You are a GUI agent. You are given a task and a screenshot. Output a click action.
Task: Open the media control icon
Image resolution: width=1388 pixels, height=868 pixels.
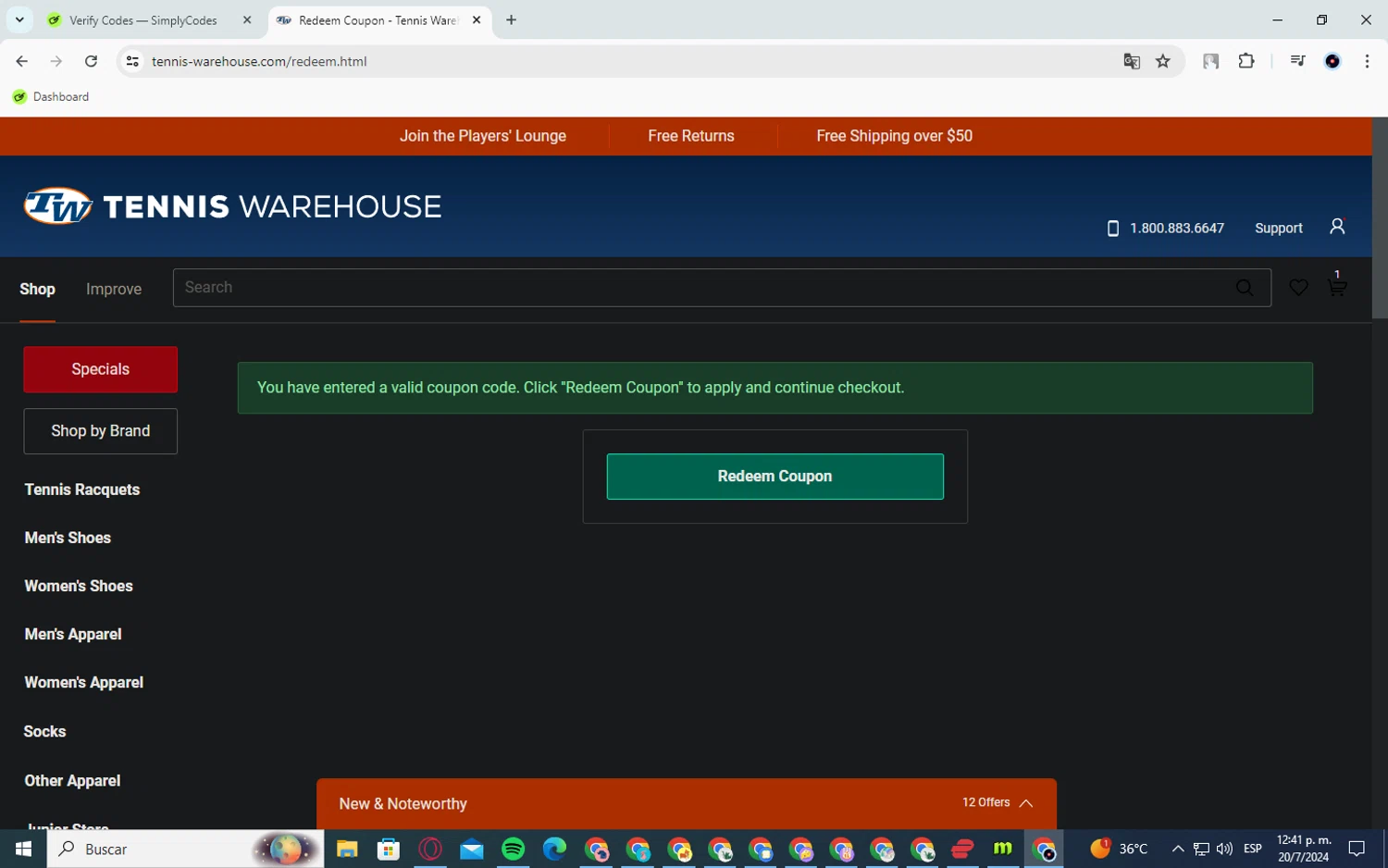coord(1297,61)
